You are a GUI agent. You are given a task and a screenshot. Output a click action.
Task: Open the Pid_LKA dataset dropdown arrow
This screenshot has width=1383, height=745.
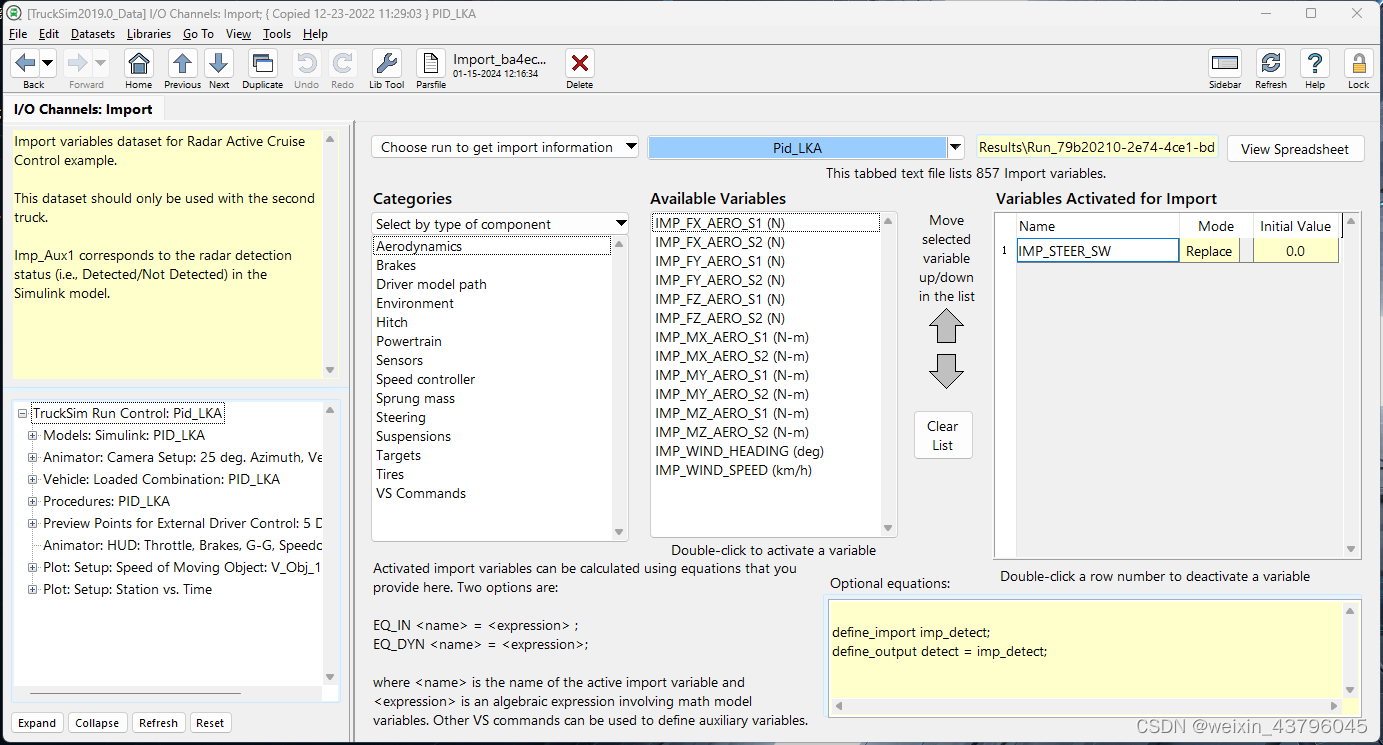pyautogui.click(x=956, y=147)
